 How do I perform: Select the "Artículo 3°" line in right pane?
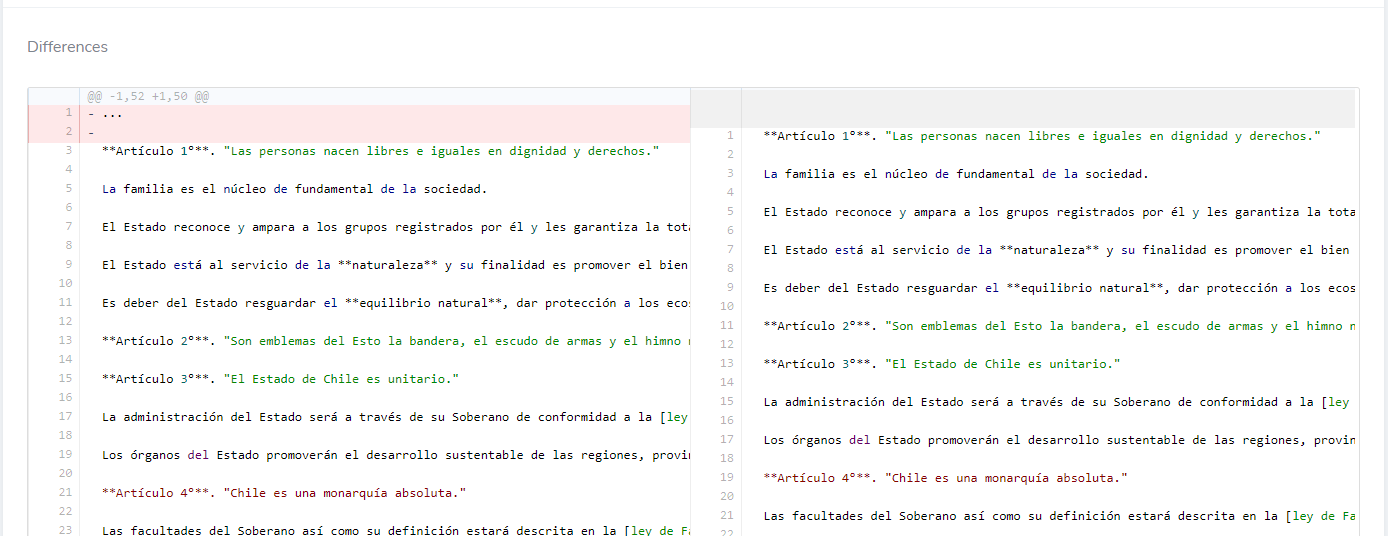pos(941,364)
